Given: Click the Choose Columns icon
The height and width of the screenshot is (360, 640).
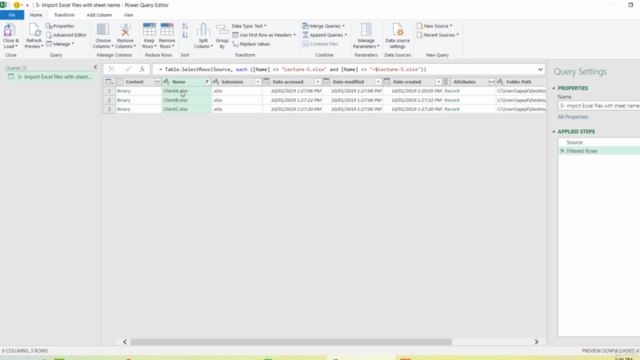Looking at the screenshot, I should pos(103,30).
